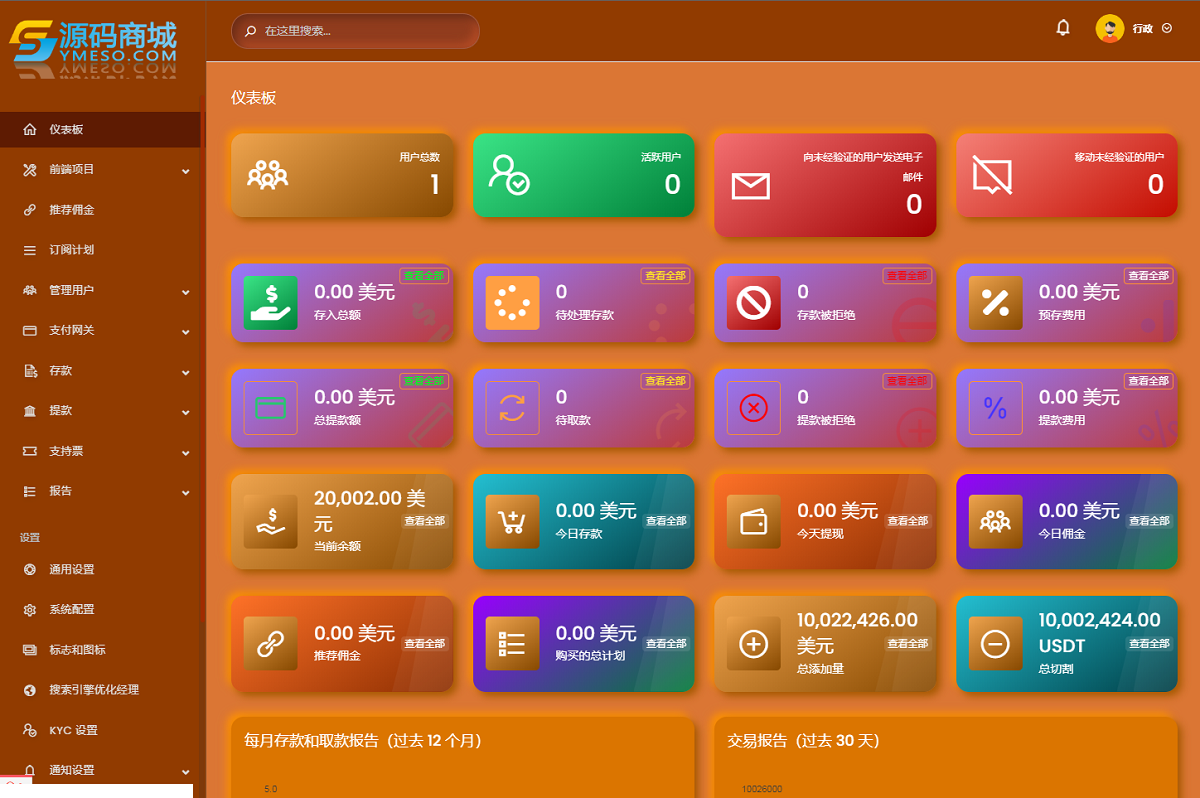Click the 总切割 minus-circle icon
This screenshot has height=798, width=1200.
click(996, 644)
